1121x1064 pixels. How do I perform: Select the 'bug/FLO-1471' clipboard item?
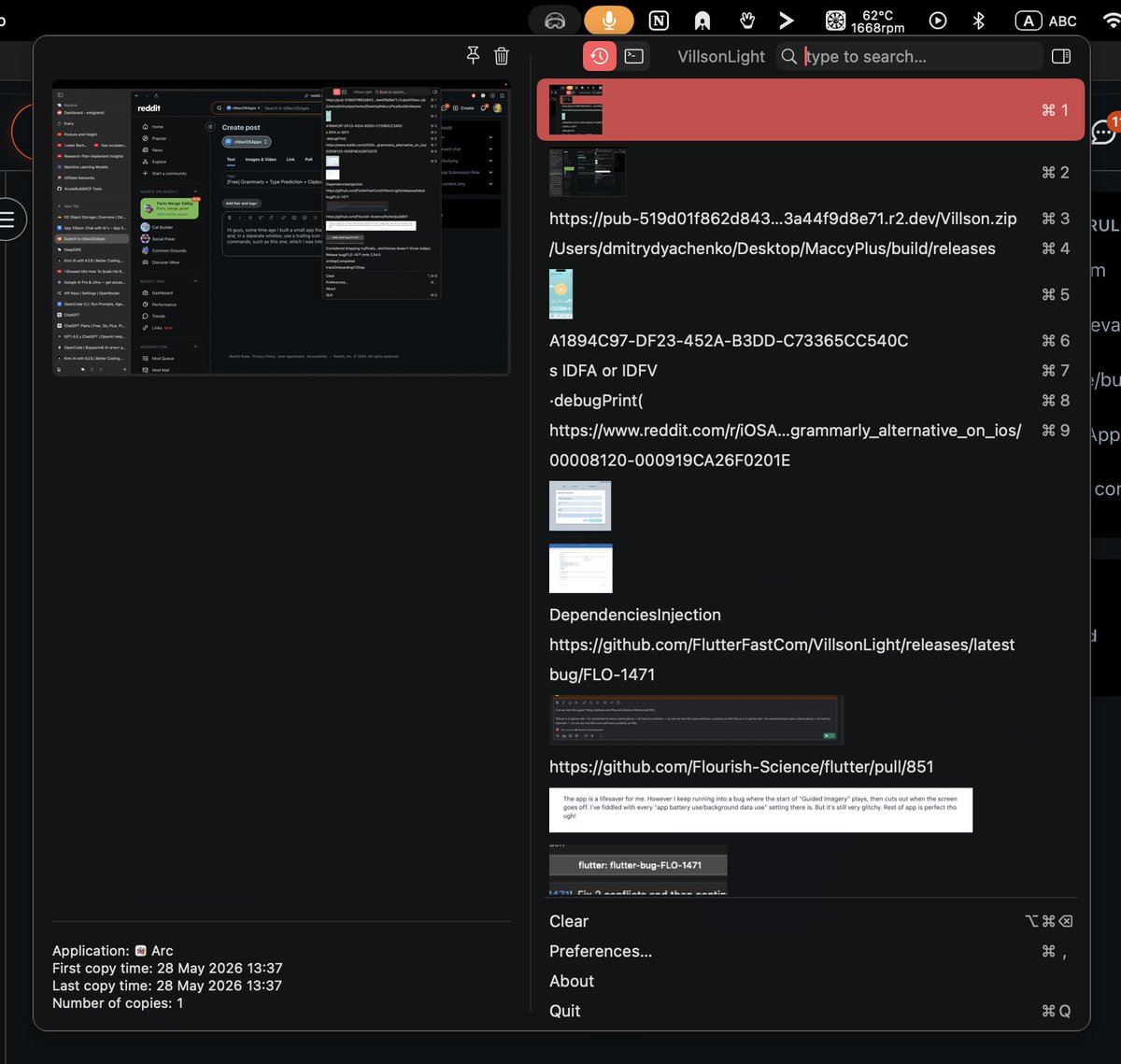[810, 674]
